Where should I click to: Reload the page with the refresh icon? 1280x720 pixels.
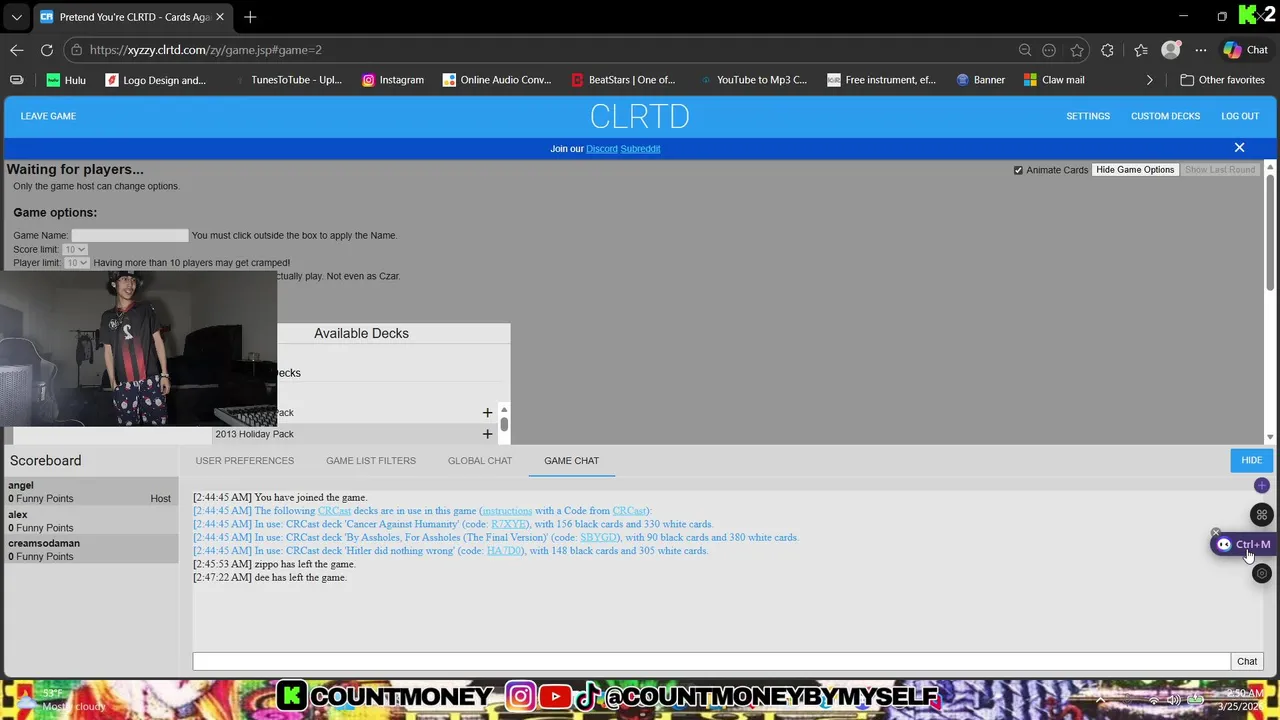pyautogui.click(x=47, y=50)
